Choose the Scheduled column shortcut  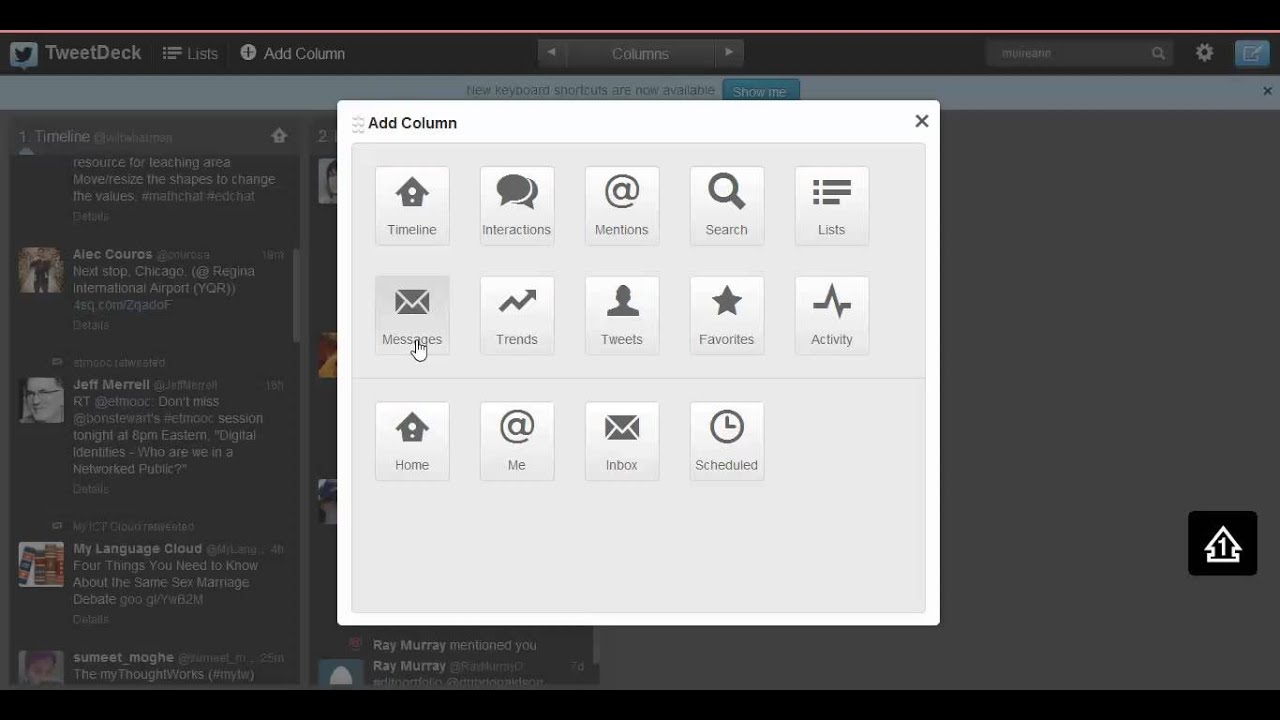[727, 441]
